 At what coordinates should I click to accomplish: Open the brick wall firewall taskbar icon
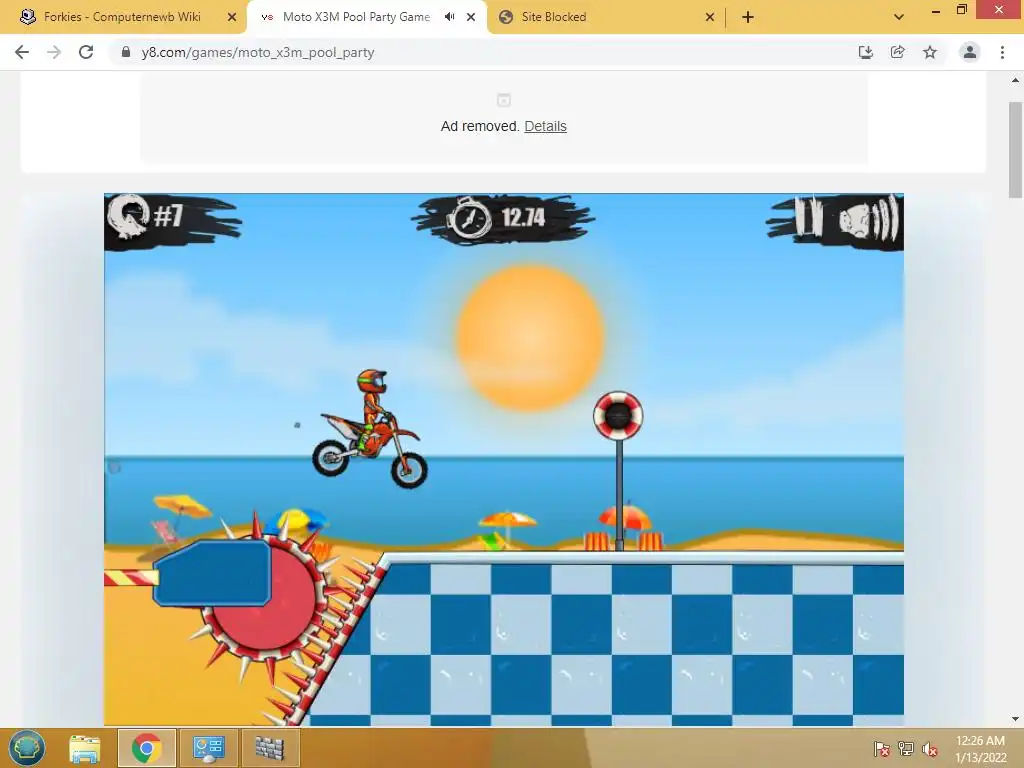(x=270, y=748)
